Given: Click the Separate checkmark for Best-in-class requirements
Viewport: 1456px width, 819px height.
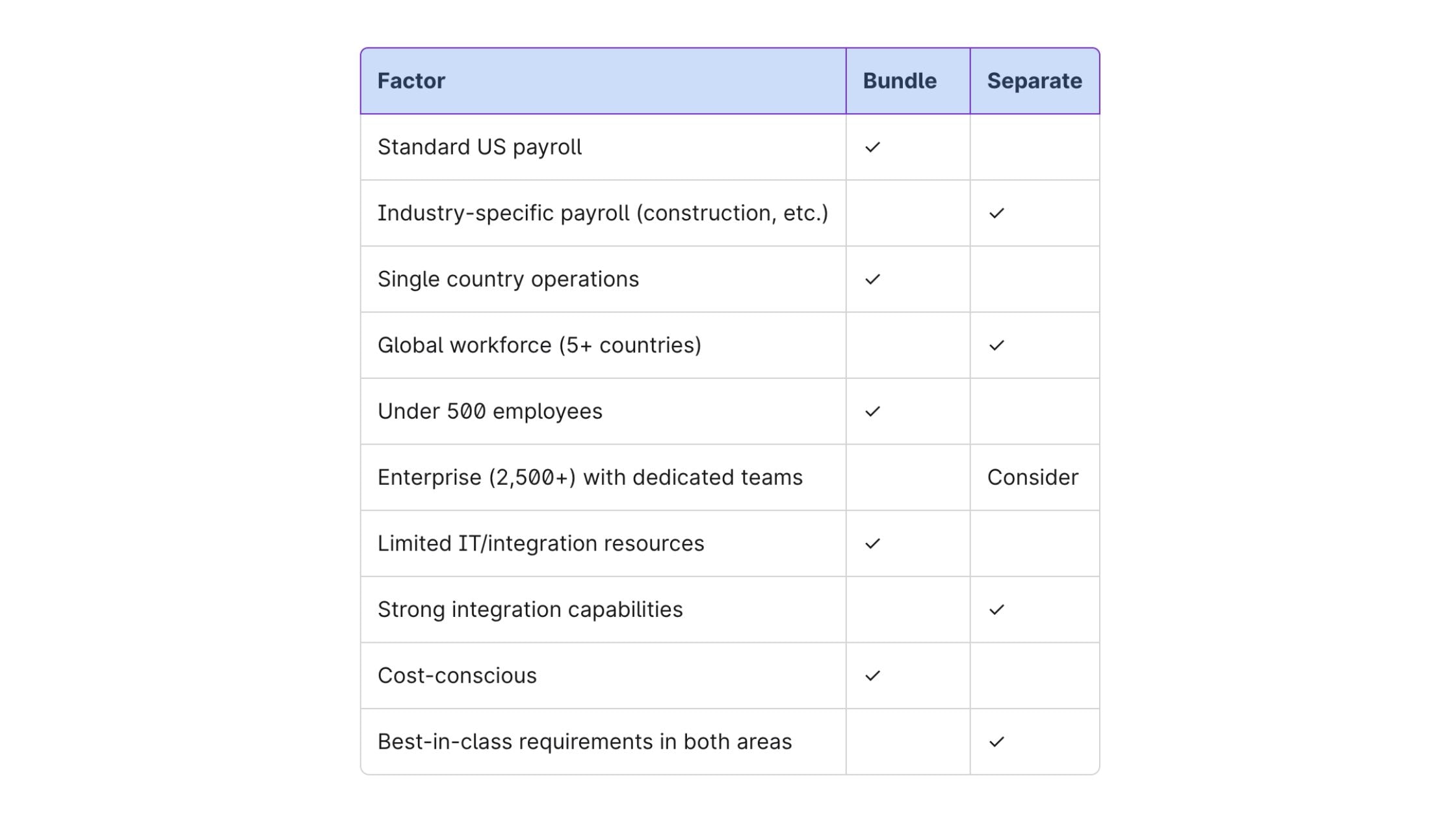Looking at the screenshot, I should point(996,742).
